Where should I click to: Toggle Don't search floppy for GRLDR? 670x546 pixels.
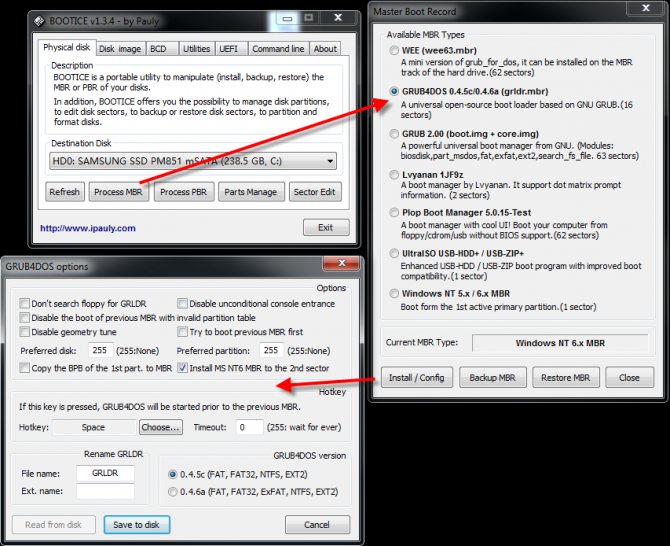point(24,304)
